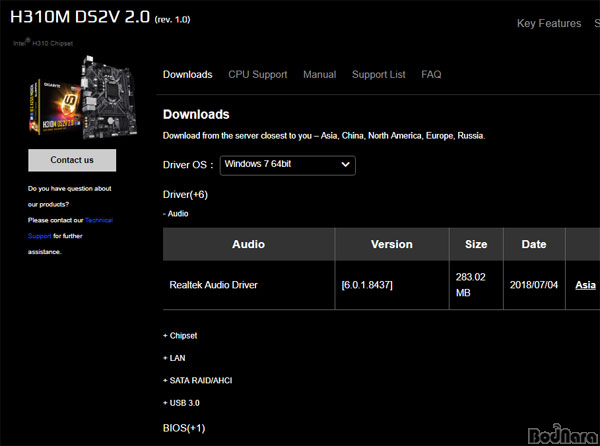Viewport: 600px width, 446px height.
Task: Expand the Chipset driver section
Action: click(180, 336)
